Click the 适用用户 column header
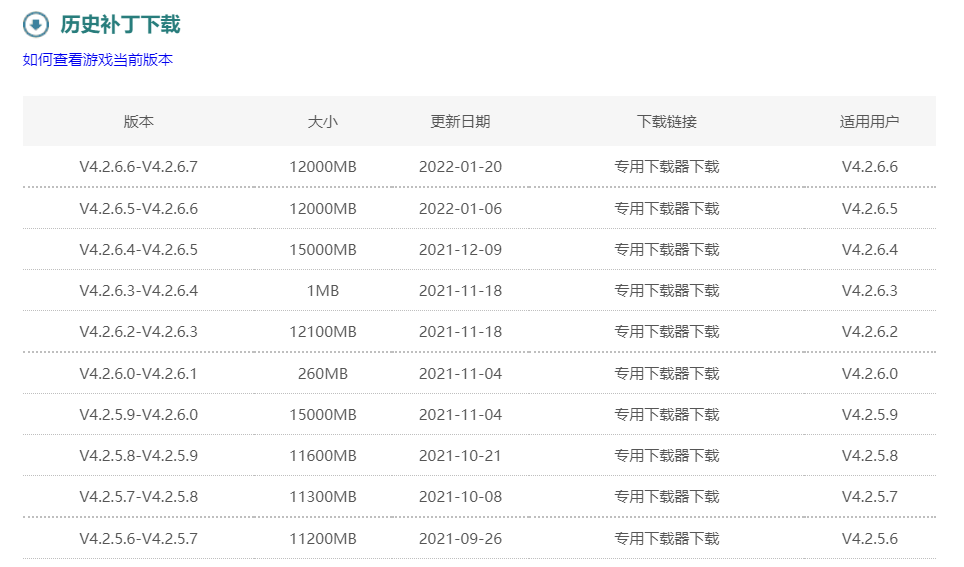 (869, 122)
